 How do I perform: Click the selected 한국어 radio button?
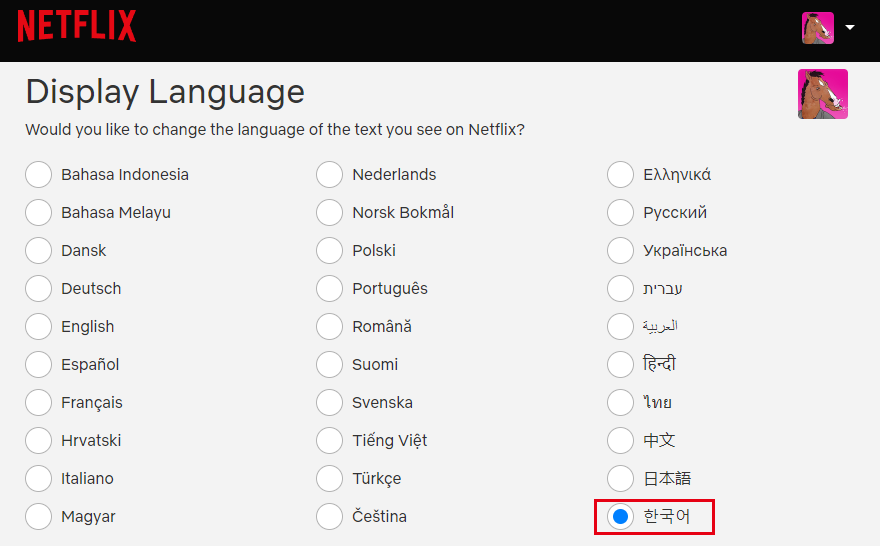tap(620, 516)
